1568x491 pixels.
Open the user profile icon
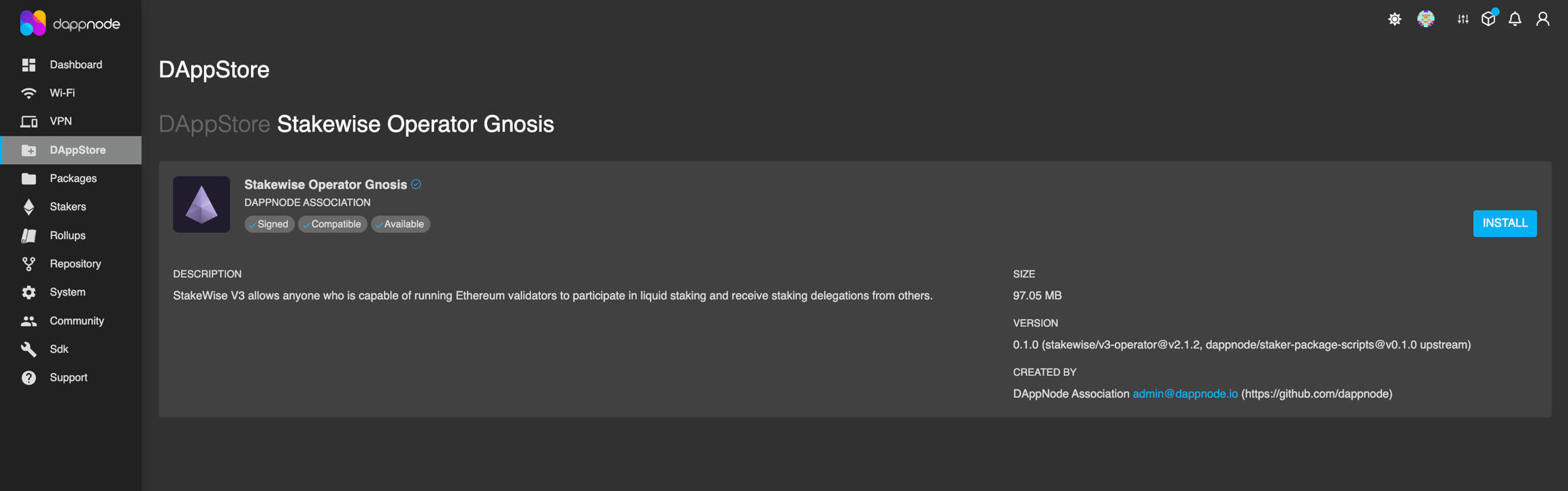click(1543, 19)
